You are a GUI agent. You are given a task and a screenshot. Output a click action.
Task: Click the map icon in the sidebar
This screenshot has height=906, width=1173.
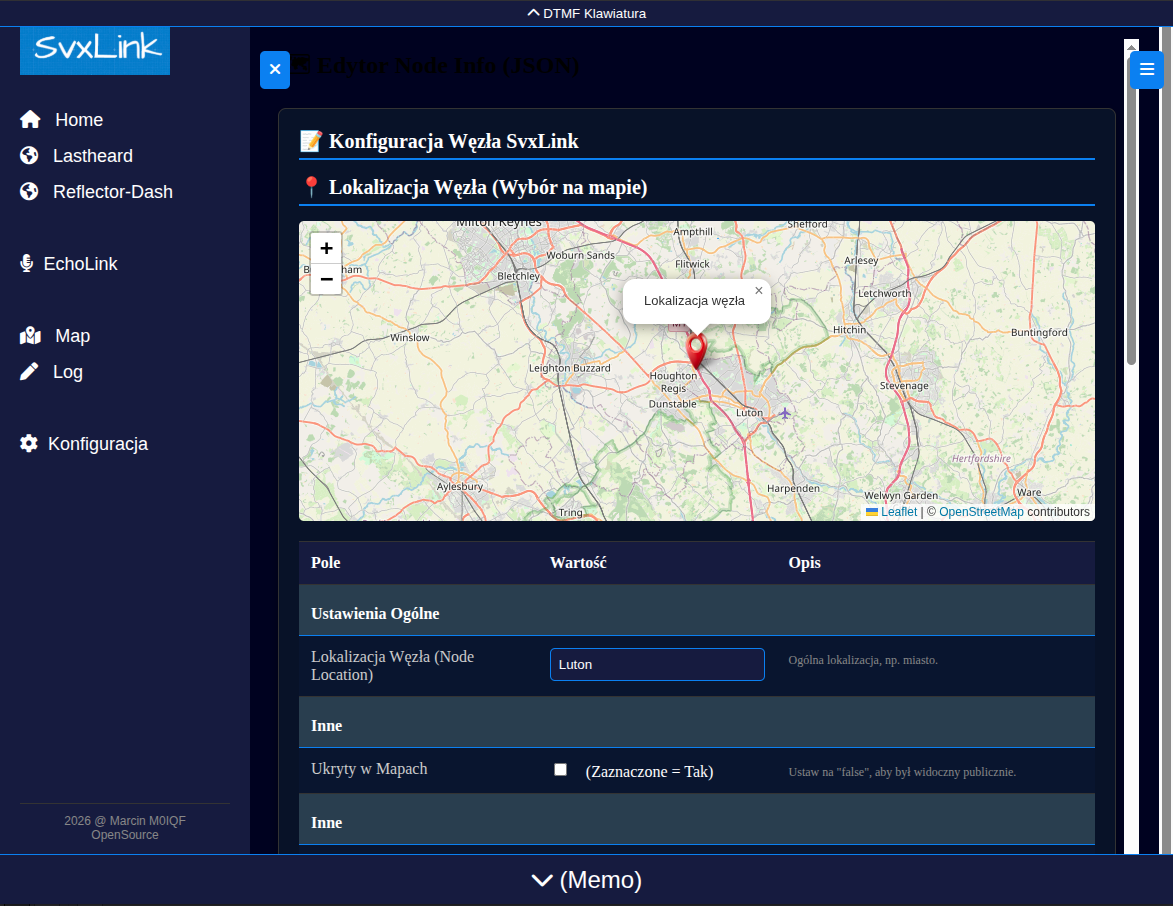30,336
